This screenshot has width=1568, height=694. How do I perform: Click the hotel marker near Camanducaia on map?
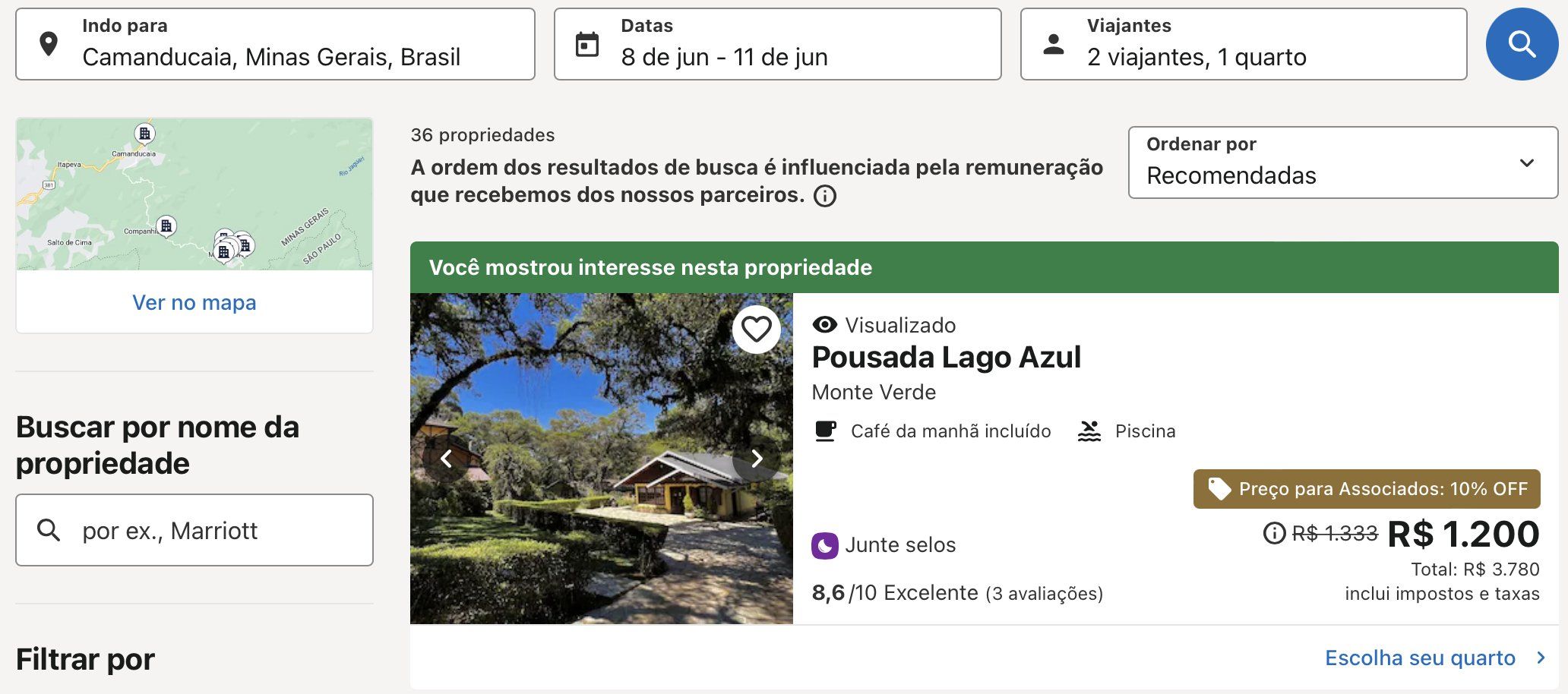click(x=144, y=134)
